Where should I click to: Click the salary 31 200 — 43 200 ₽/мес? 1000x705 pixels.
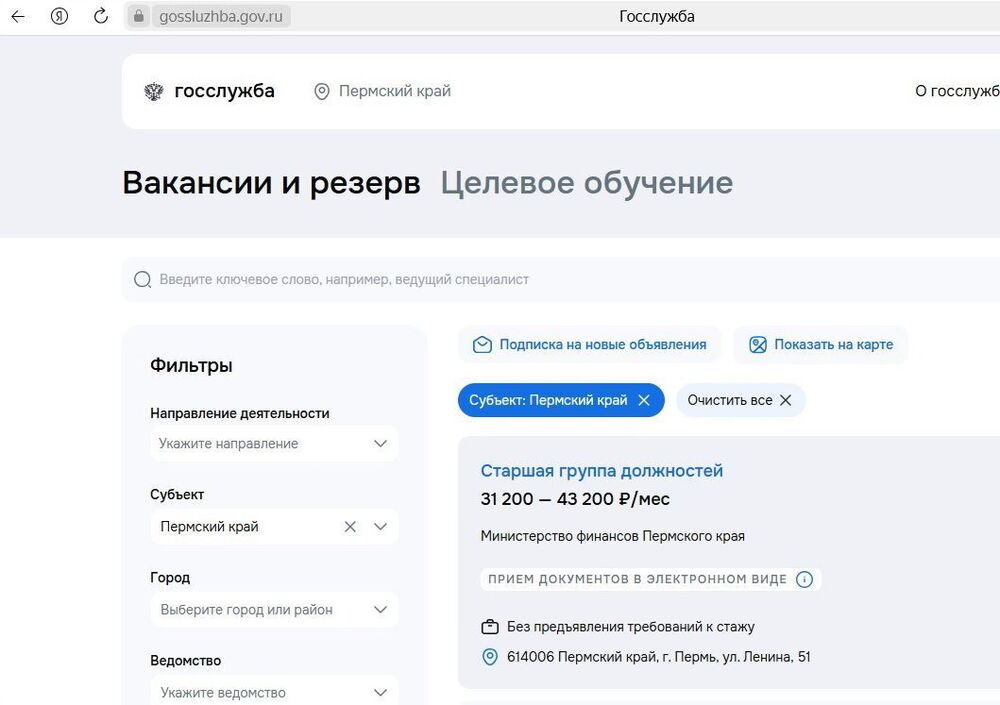[x=575, y=499]
